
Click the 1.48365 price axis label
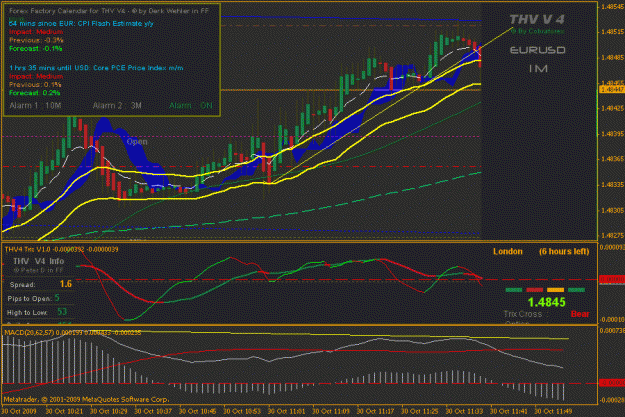click(613, 159)
